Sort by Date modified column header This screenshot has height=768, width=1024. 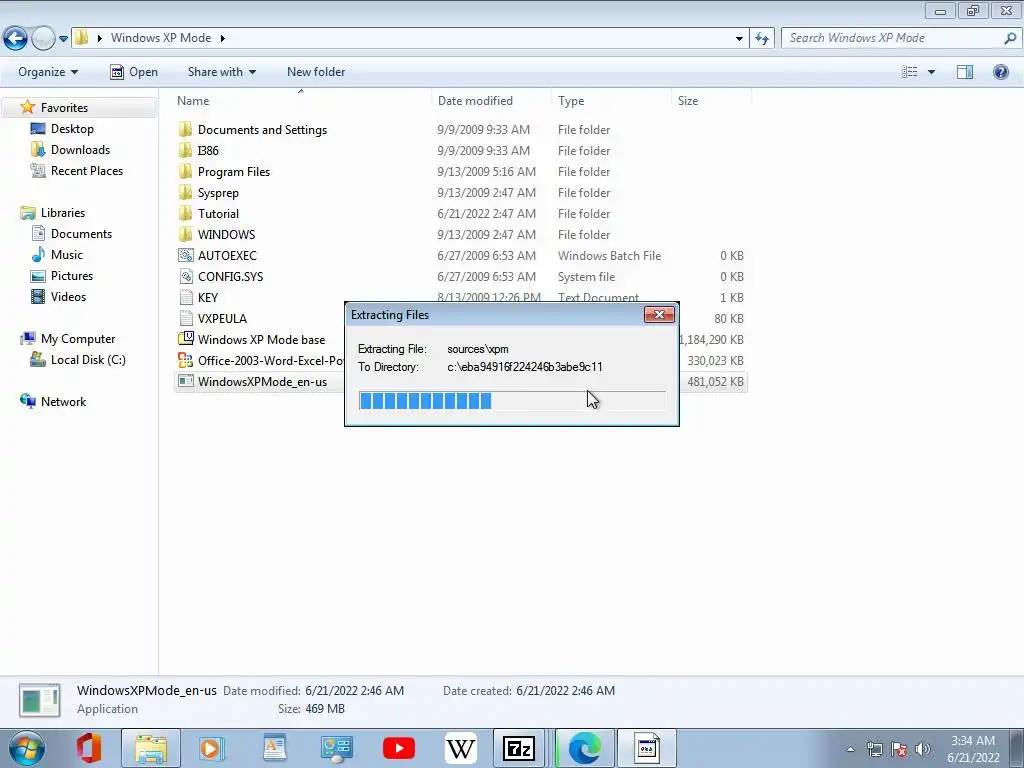coord(475,101)
